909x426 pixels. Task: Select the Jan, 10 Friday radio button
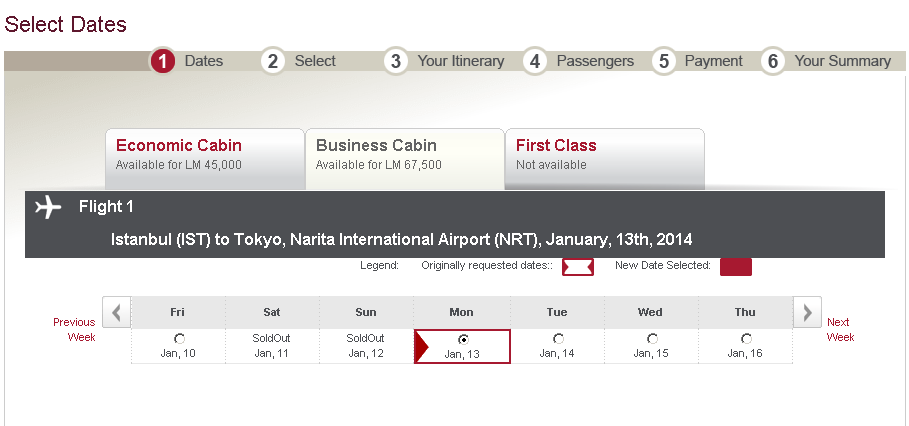tap(179, 338)
